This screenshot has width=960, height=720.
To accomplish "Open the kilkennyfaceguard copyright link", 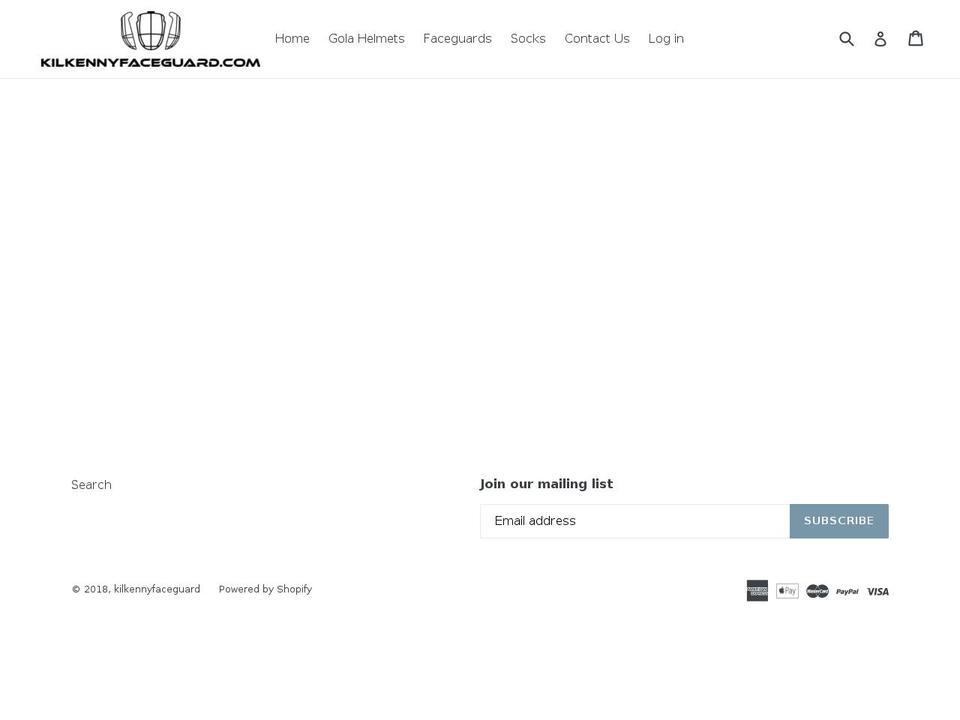I will [x=157, y=589].
